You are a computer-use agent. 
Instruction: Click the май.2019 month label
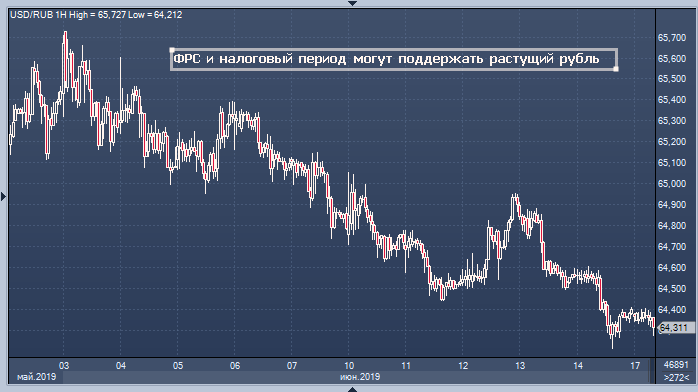(x=37, y=377)
